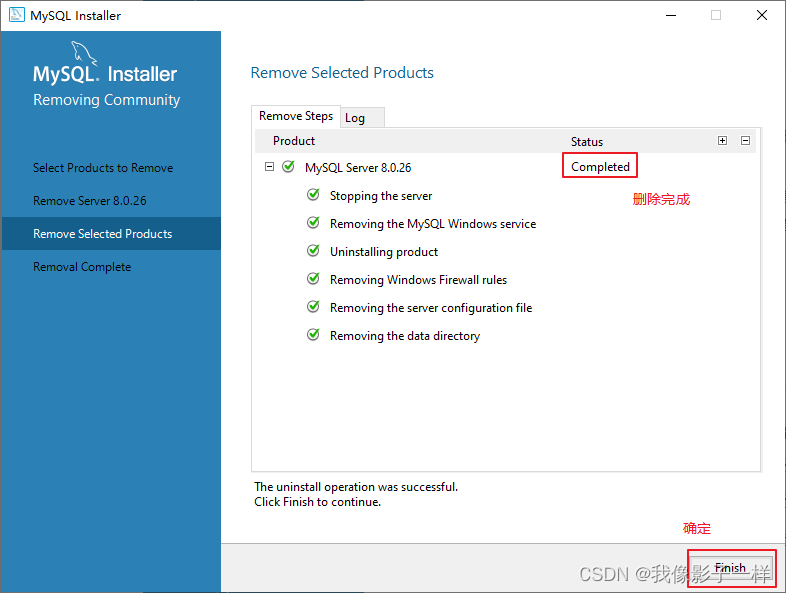The image size is (786, 593).
Task: Click the uninstall operation was successful message
Action: pyautogui.click(x=356, y=487)
